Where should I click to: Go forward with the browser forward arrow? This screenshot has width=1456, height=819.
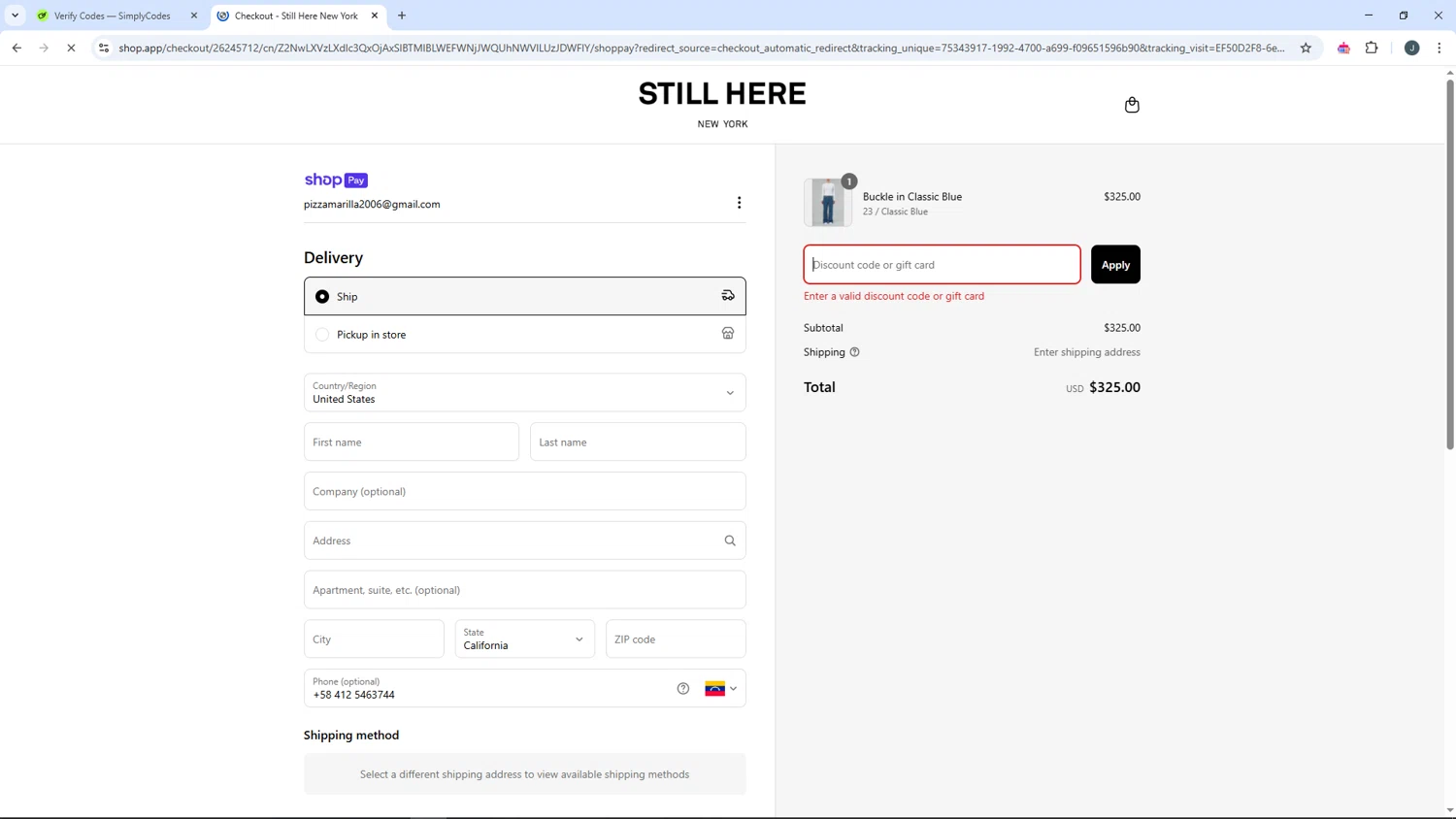pos(44,48)
